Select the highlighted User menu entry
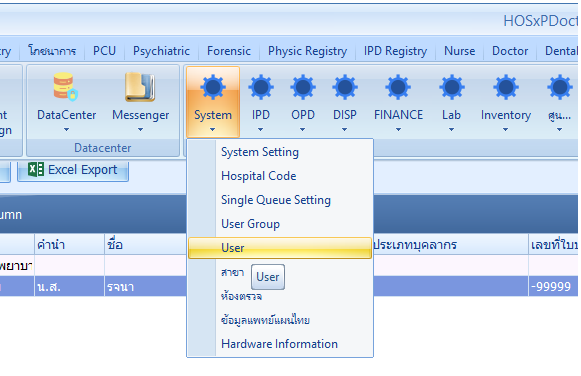Screen dimensions: 581x376 click(280, 248)
